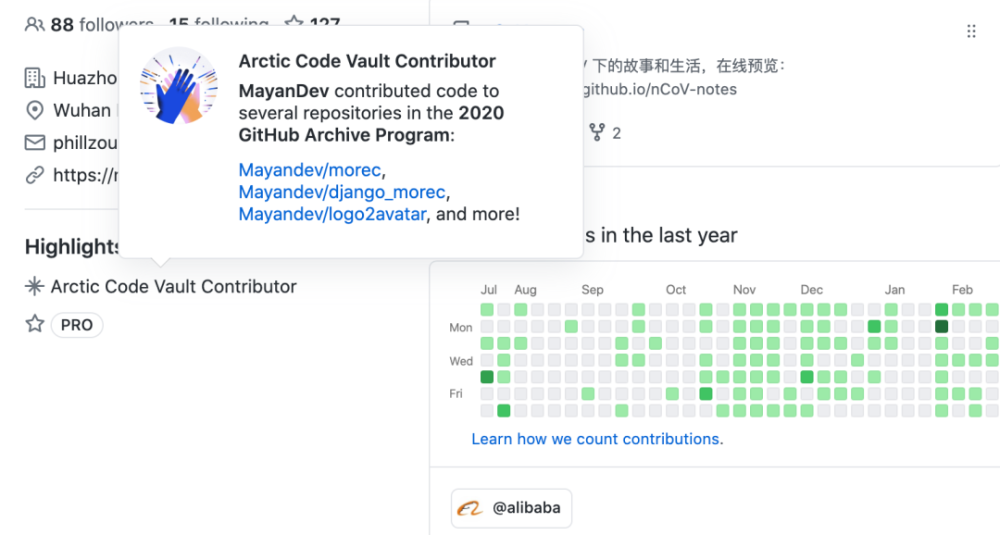The width and height of the screenshot is (1000, 535).
Task: Click the link chain icon beside the URL
Action: [x=34, y=175]
